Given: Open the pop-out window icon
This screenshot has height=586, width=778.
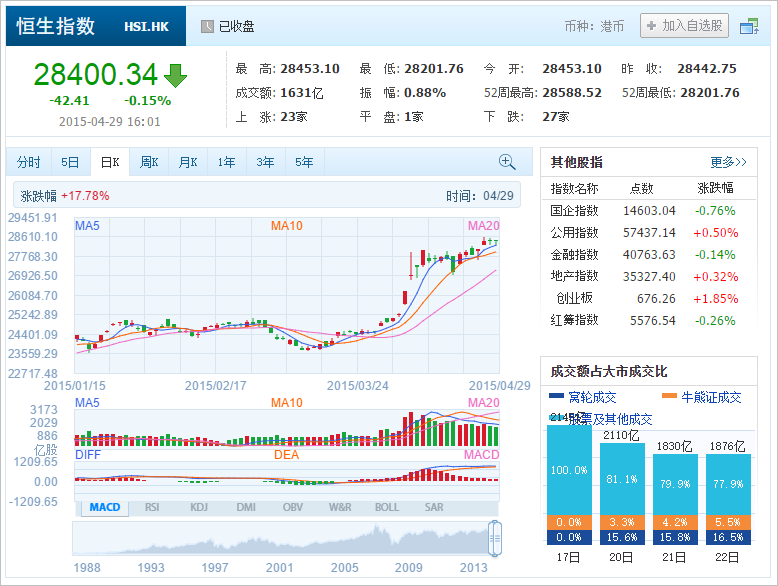Looking at the screenshot, I should point(749,26).
